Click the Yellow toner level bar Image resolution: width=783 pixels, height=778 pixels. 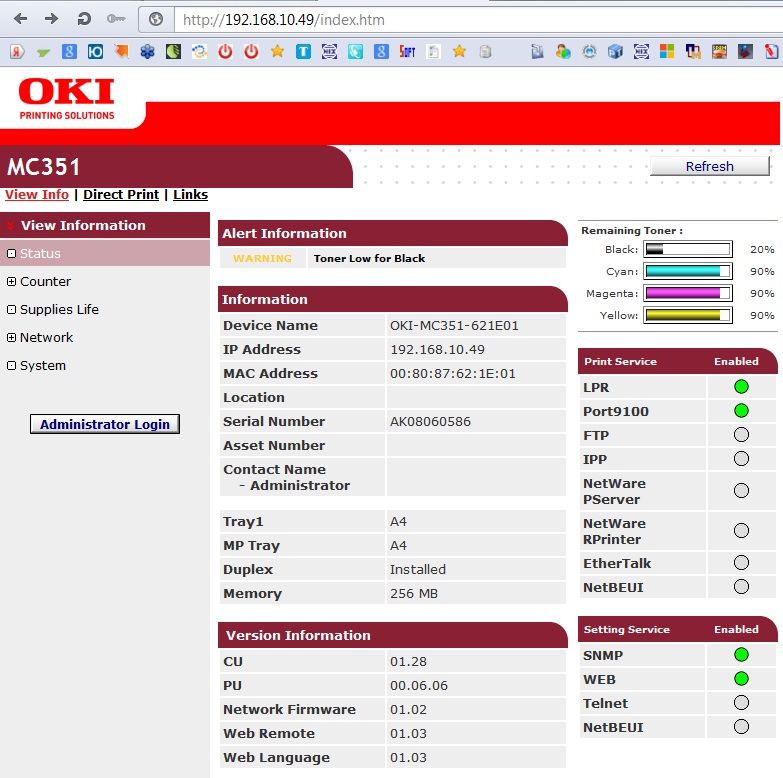[688, 315]
